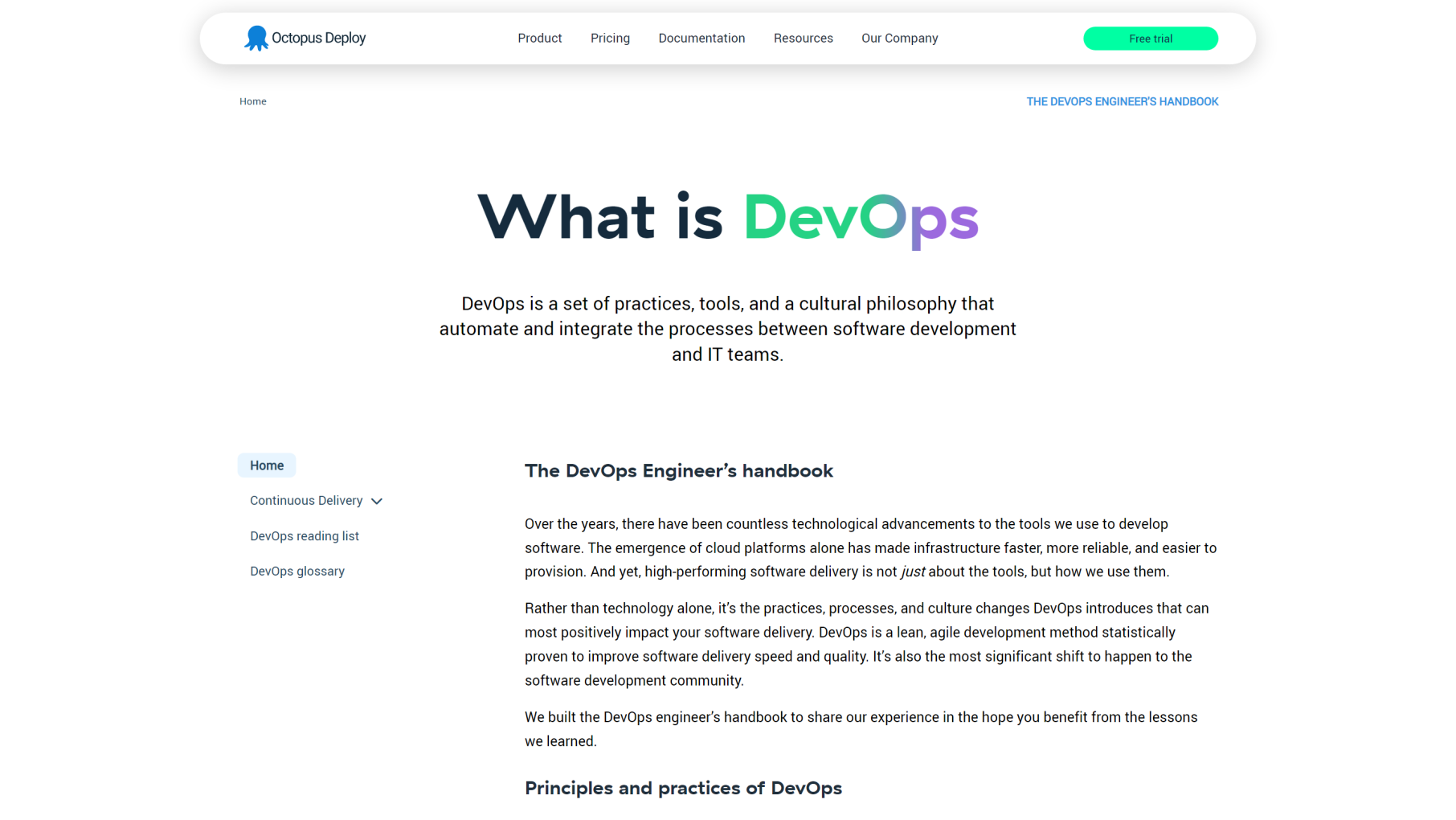Open THE DEVOPS ENGINEER'S HANDBOOK link
This screenshot has width=1456, height=820.
point(1122,101)
